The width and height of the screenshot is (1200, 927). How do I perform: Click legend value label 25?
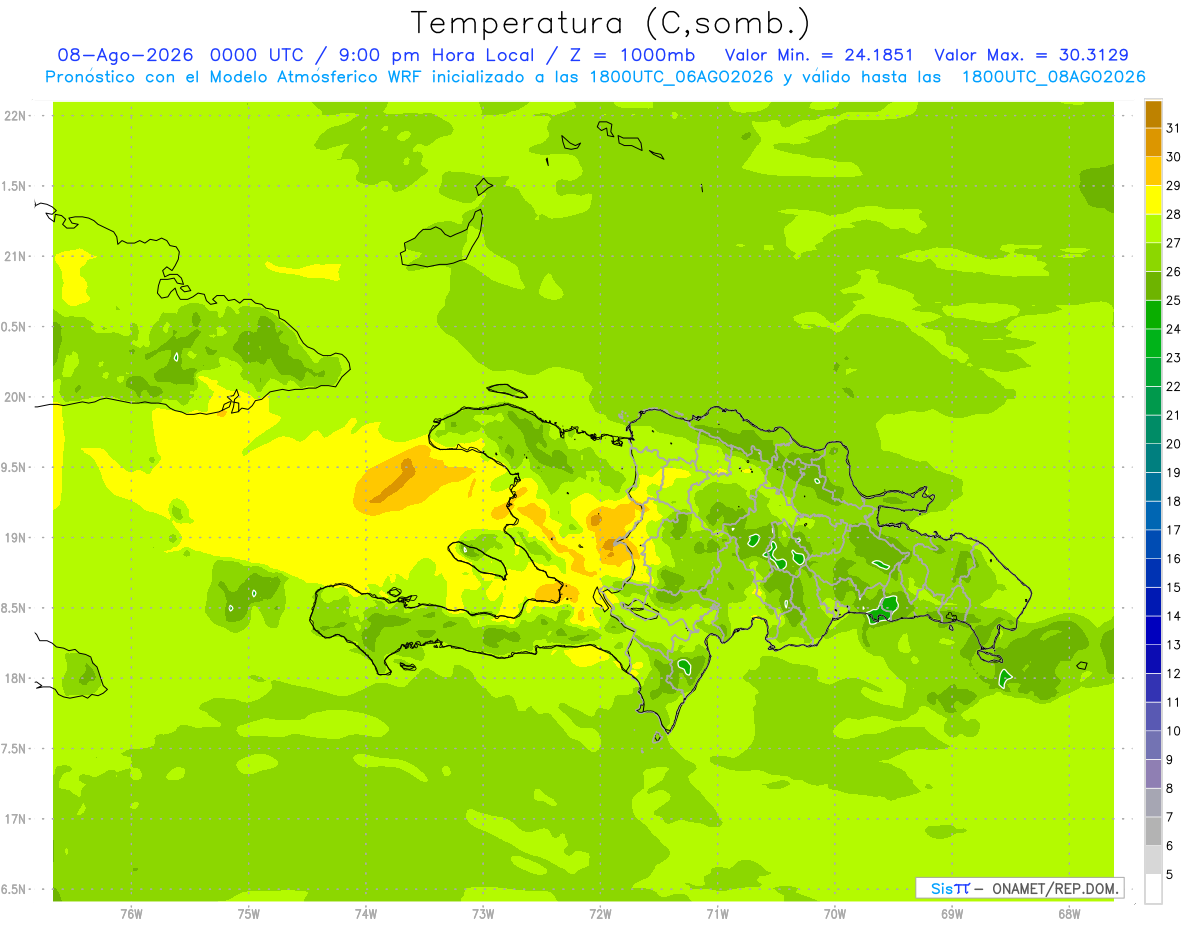tap(1174, 300)
